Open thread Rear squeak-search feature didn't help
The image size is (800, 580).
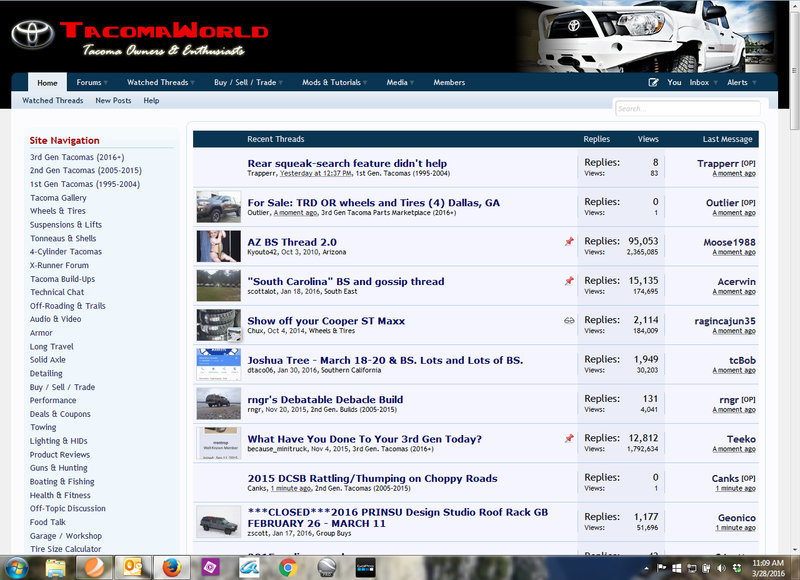click(347, 163)
